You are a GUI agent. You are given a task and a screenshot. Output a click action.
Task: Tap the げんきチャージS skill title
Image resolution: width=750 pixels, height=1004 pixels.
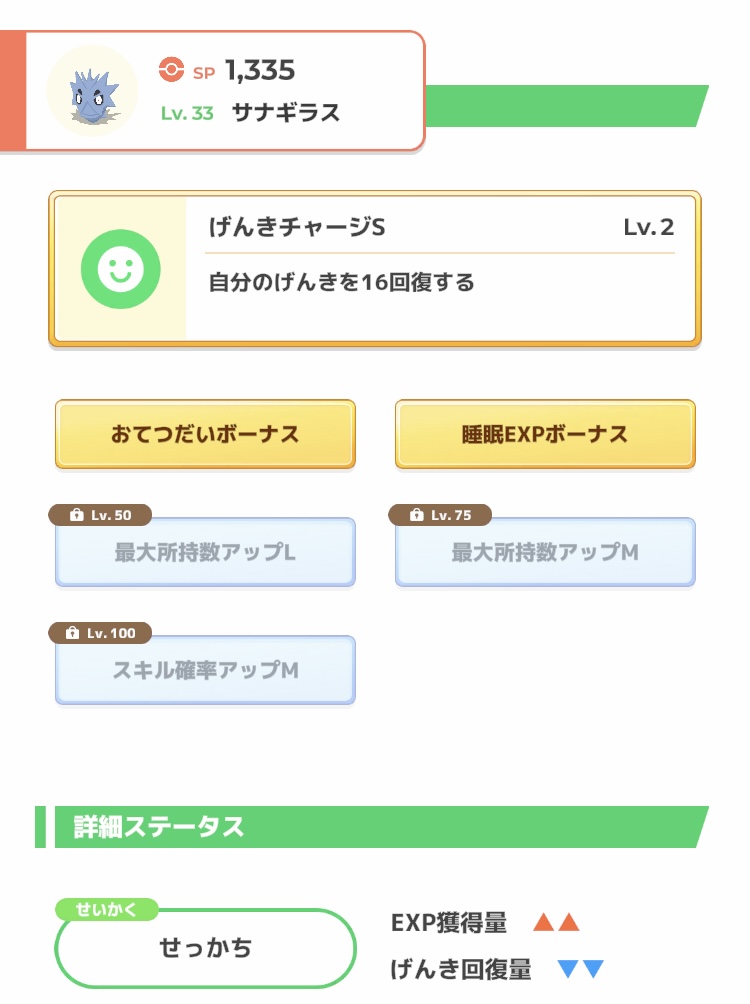(x=297, y=227)
